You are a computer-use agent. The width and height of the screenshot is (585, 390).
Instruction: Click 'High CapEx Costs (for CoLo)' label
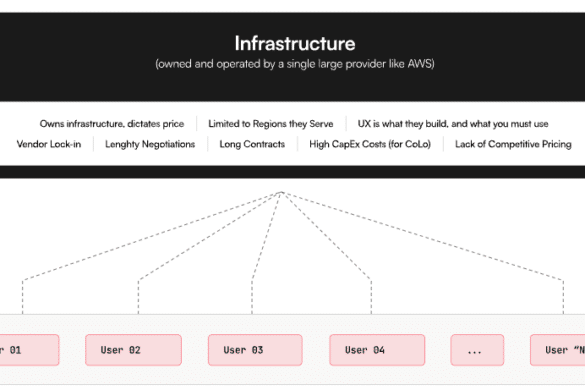click(x=370, y=144)
